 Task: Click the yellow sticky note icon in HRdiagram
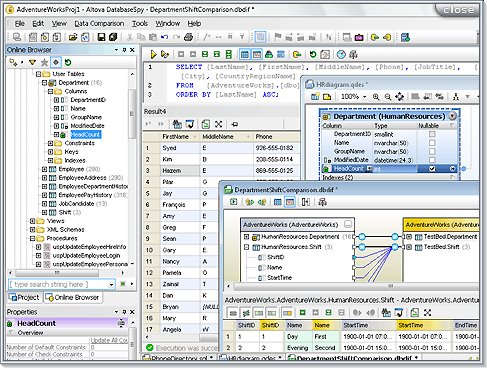pos(327,97)
